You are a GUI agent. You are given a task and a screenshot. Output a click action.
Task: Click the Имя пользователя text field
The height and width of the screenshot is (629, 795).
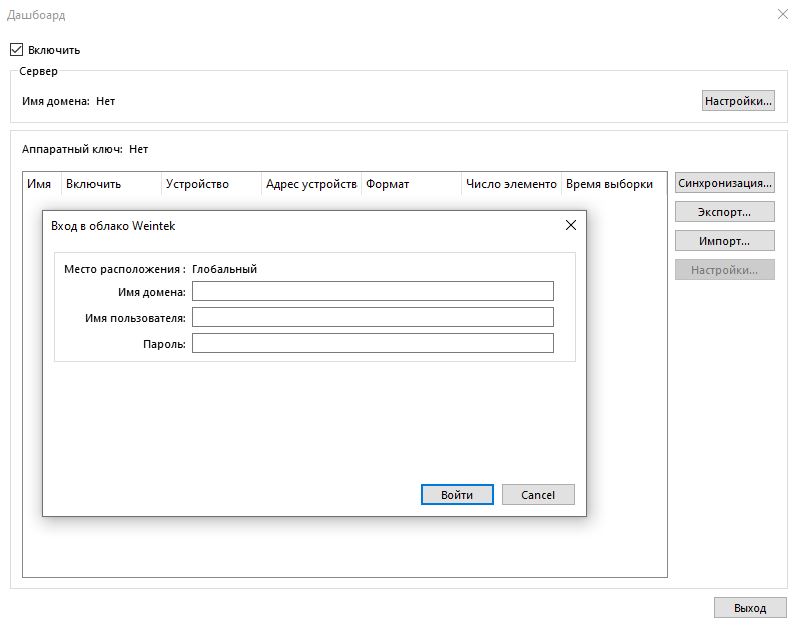pyautogui.click(x=372, y=317)
